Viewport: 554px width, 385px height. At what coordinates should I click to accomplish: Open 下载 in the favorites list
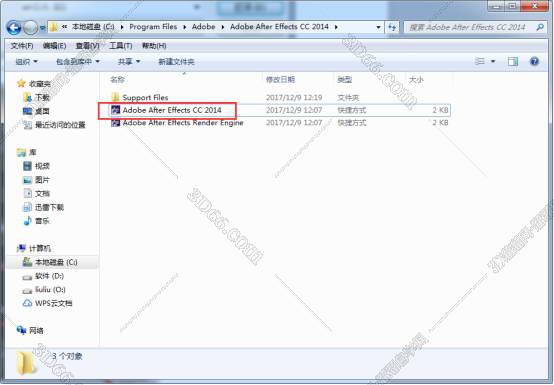click(42, 97)
